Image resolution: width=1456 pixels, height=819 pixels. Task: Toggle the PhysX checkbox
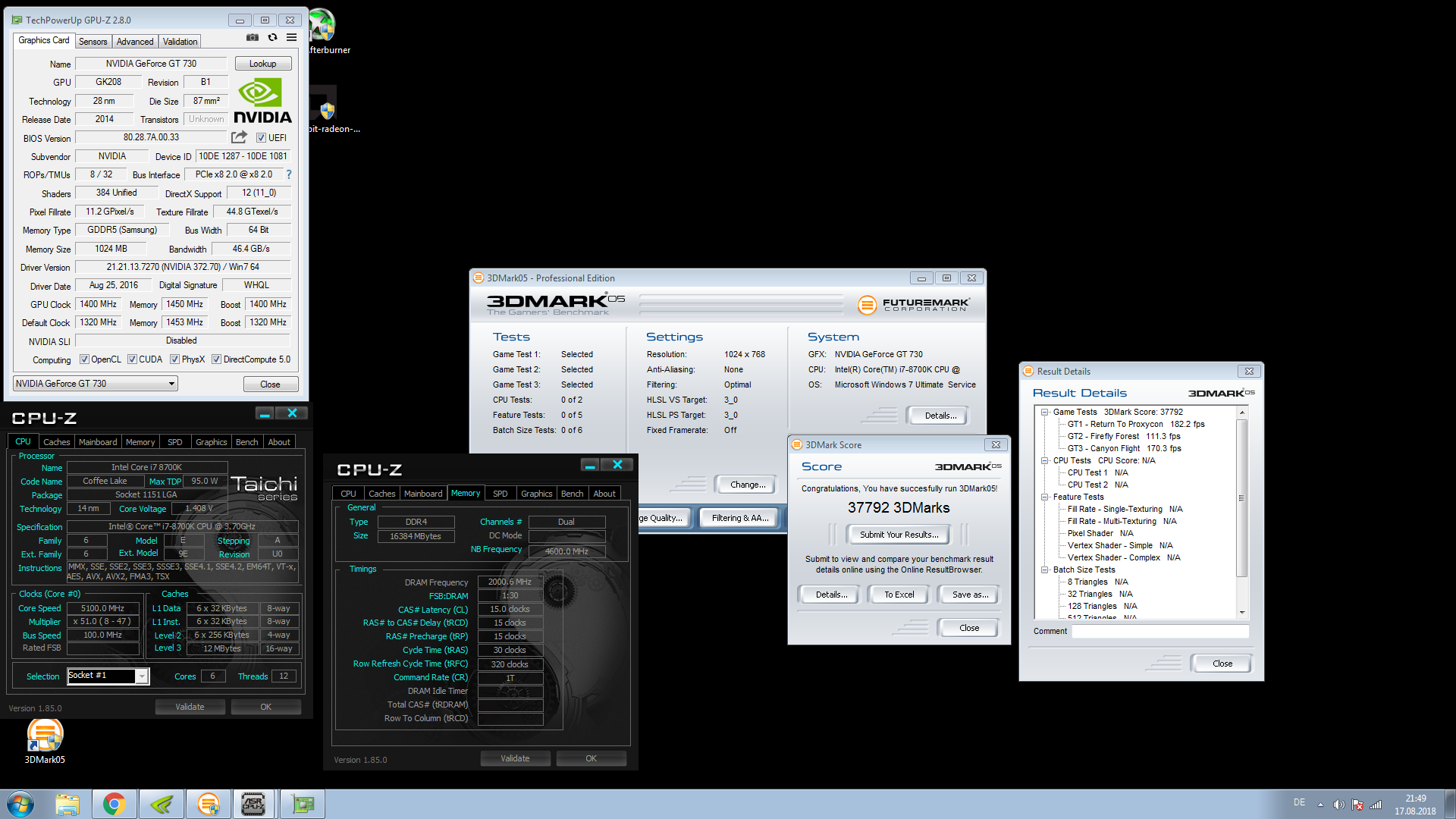[174, 359]
